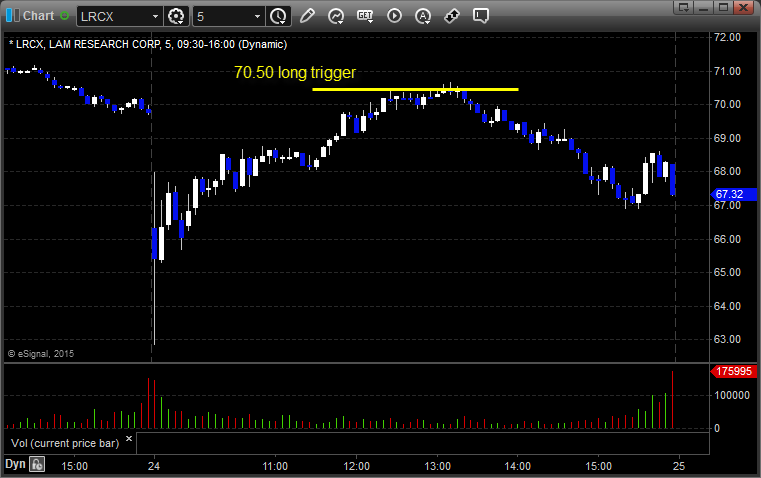Click the bar replay play icon
This screenshot has height=478, width=761.
pyautogui.click(x=394, y=16)
